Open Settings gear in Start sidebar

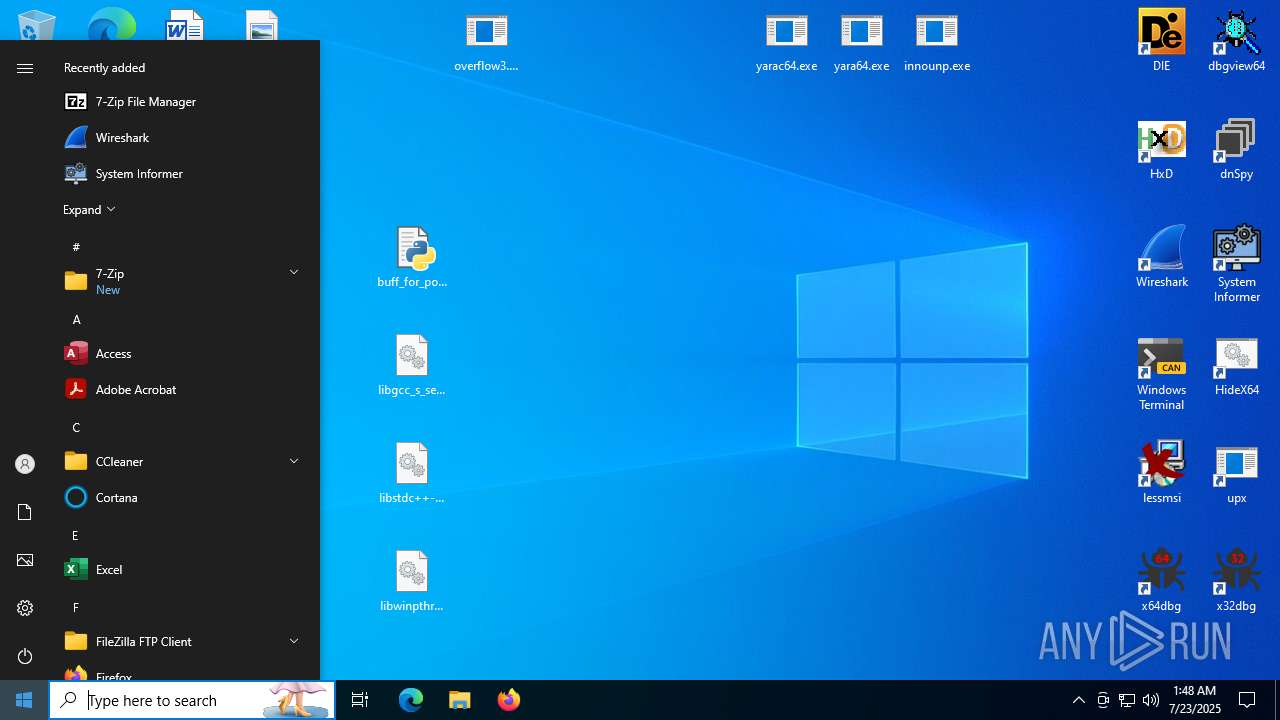(25, 608)
